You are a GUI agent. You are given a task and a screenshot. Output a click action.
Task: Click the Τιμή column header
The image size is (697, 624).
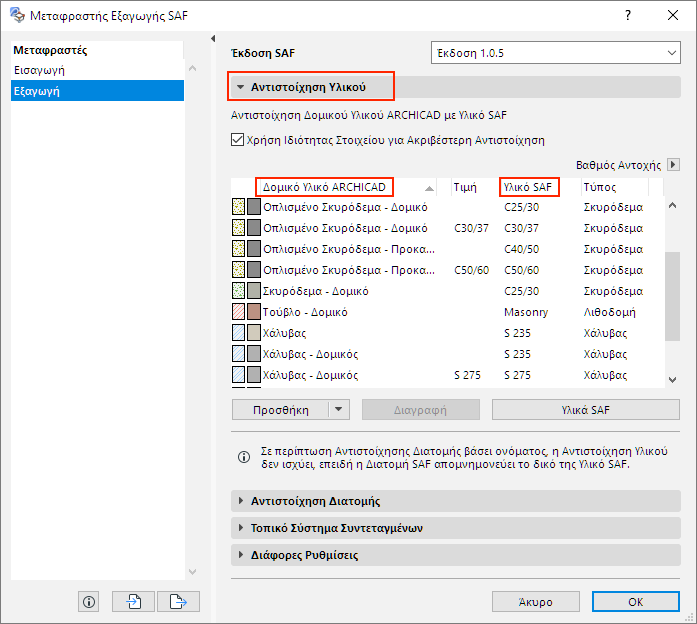coord(465,187)
